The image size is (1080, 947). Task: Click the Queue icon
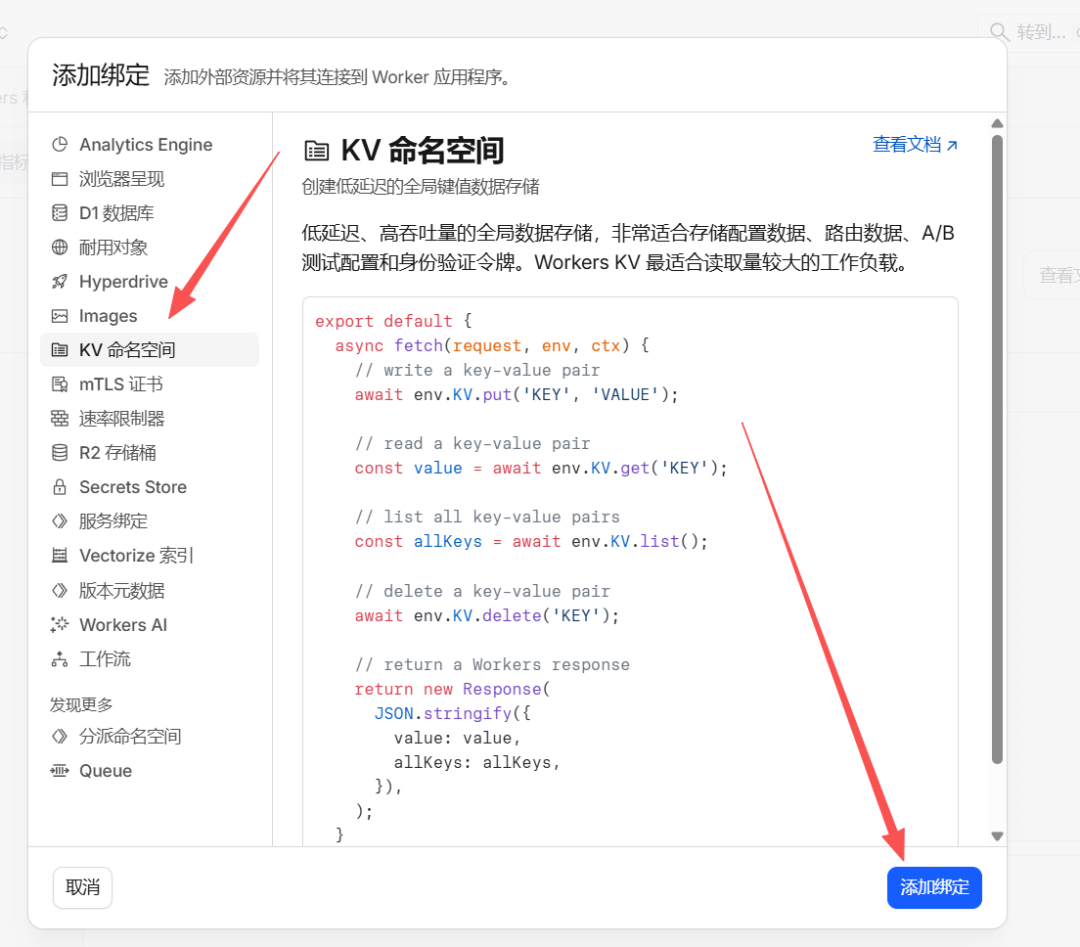pos(60,771)
